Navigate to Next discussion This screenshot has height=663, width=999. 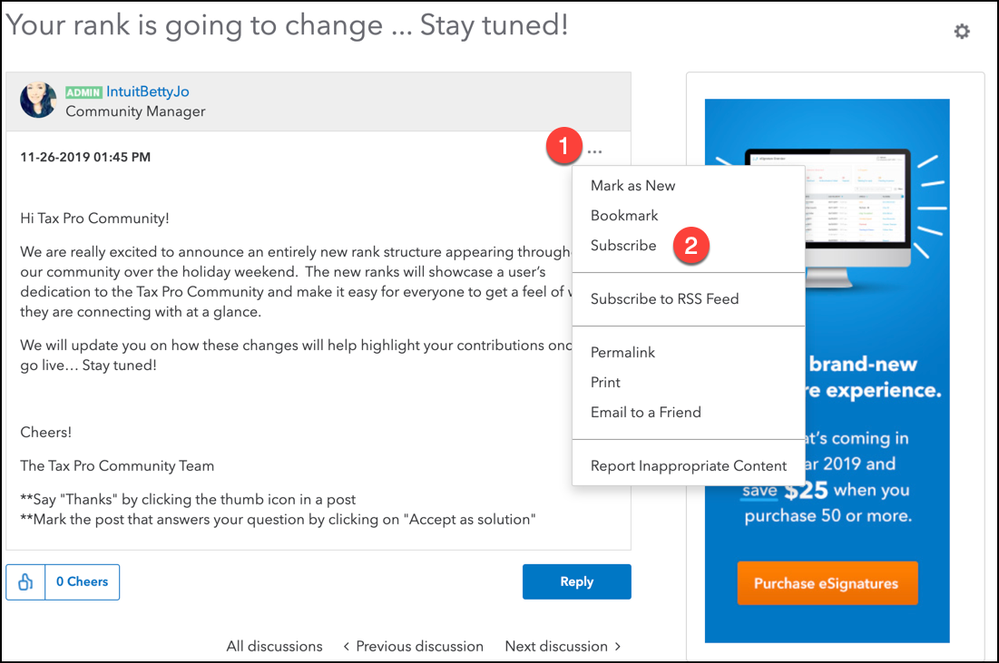[563, 646]
